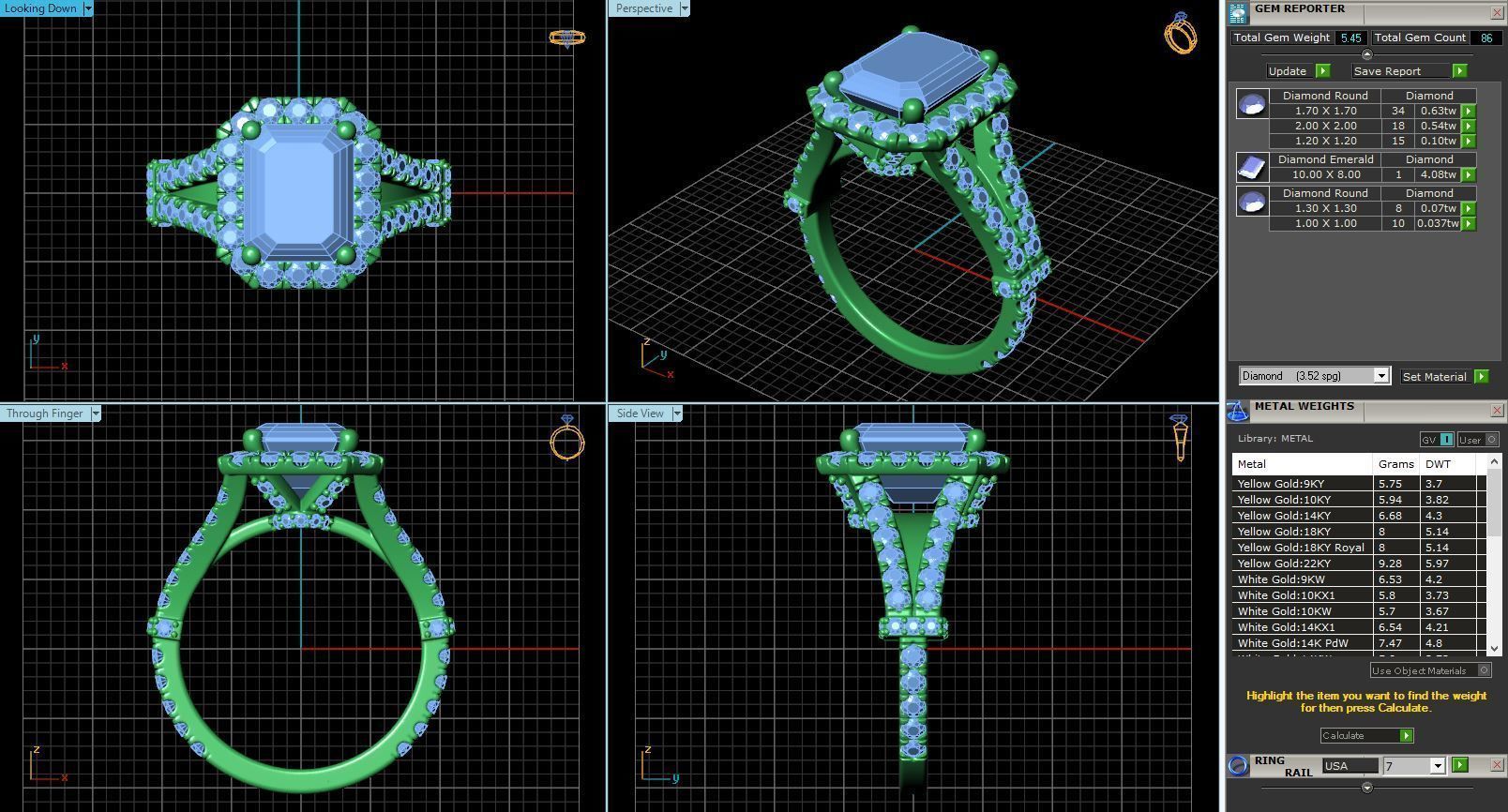Screen dimensions: 1508x812
Task: Click the Diamond Emerald gem thumbnail
Action: click(1252, 167)
